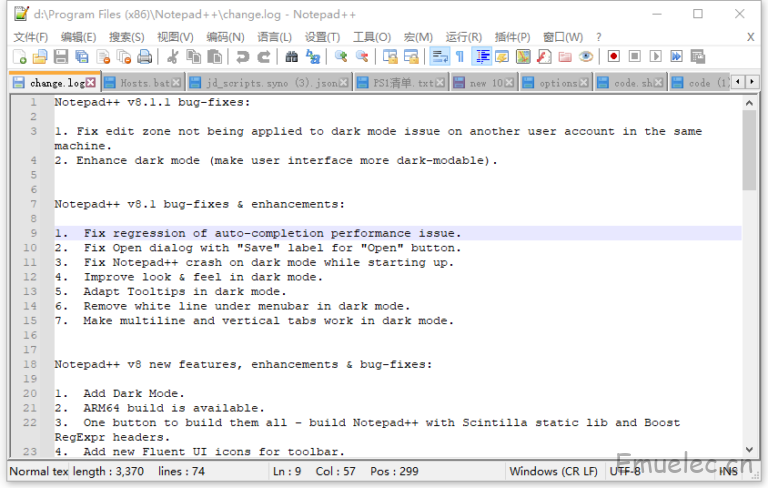Toggle synchronized horizontal scrolling icon
This screenshot has height=488, width=768.
click(411, 57)
